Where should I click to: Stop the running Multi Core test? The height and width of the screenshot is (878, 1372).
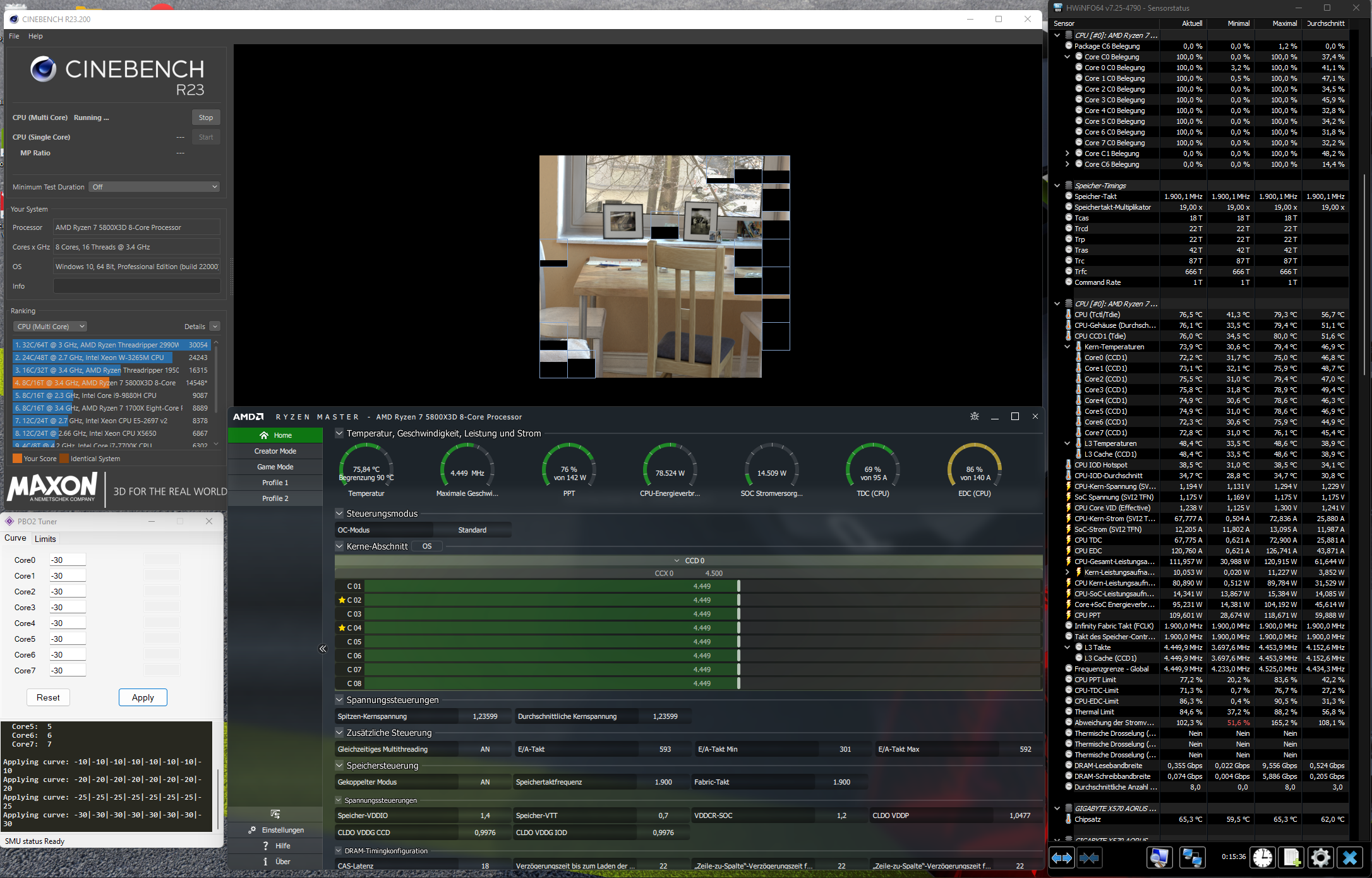click(x=206, y=117)
